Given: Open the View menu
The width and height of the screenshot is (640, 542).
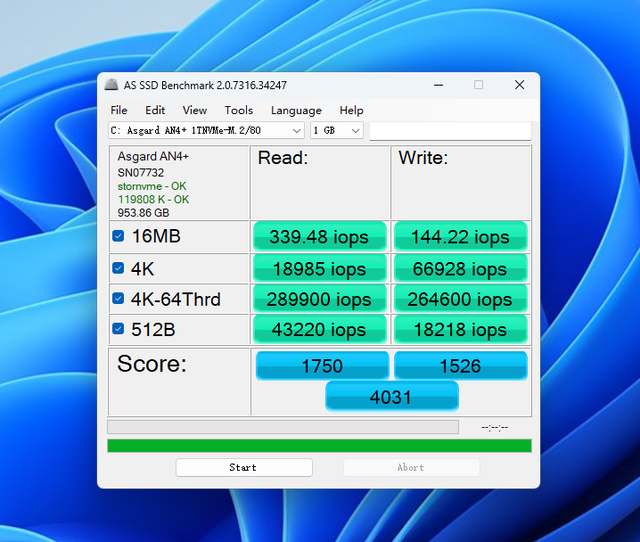Looking at the screenshot, I should pos(195,110).
